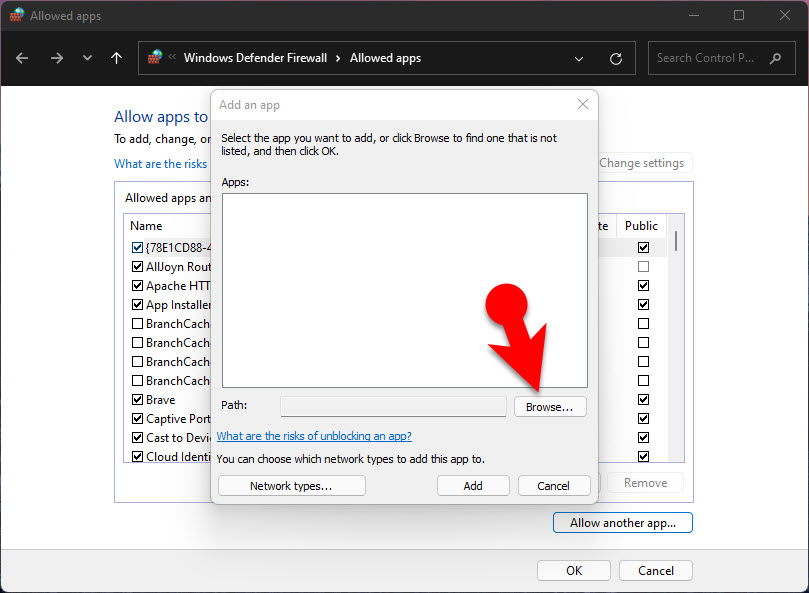Refresh the Allowed apps page

(616, 59)
